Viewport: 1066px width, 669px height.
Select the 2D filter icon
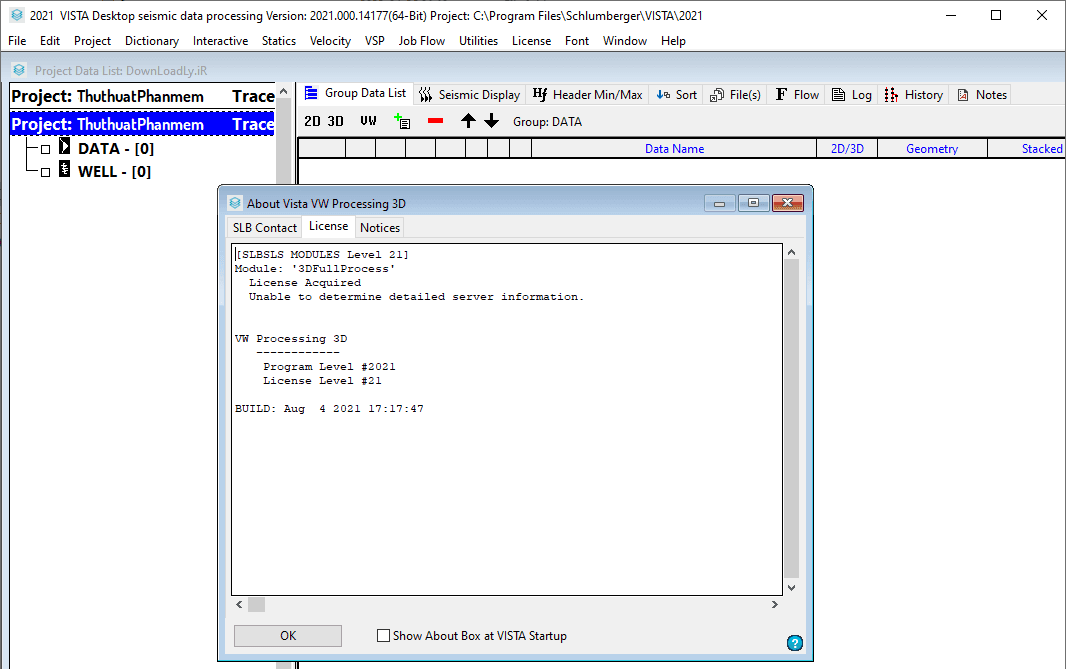[312, 121]
